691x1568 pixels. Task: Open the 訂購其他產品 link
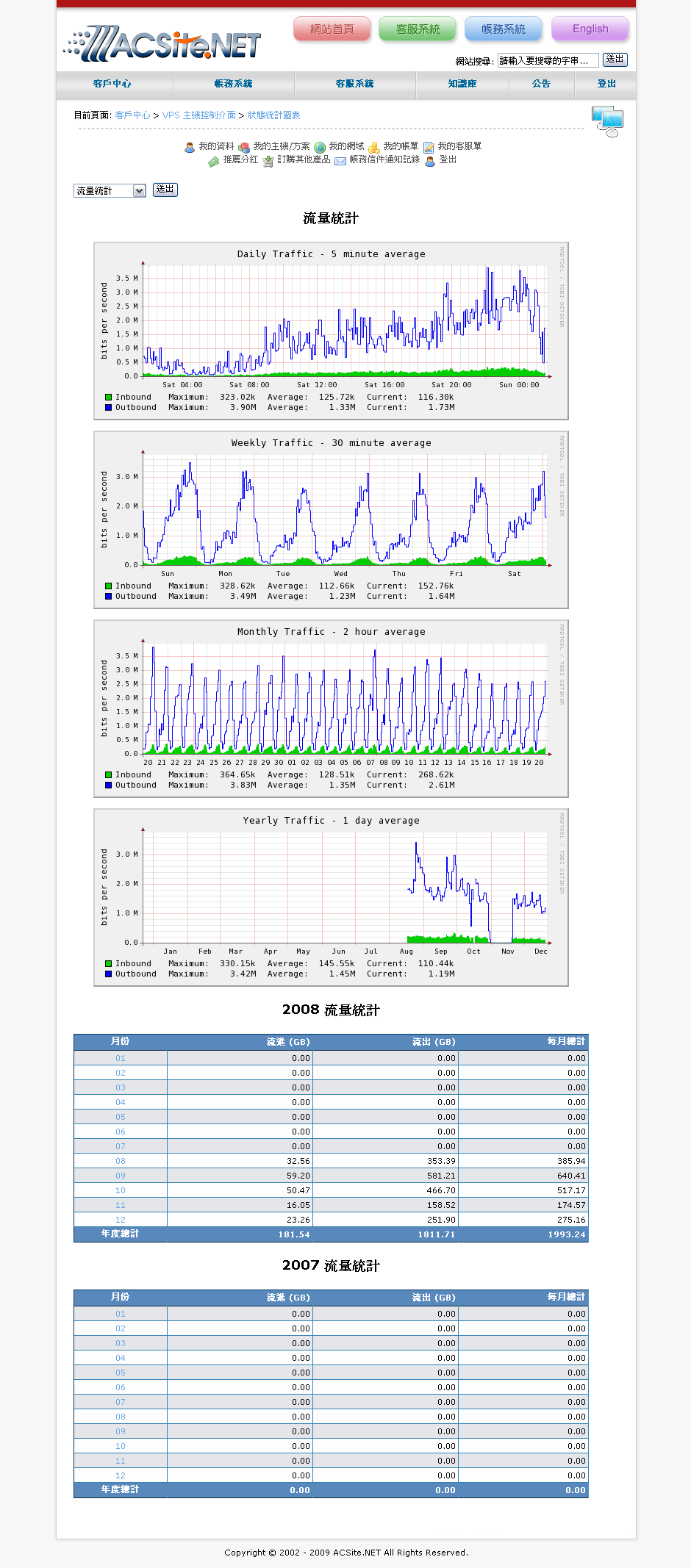click(304, 159)
